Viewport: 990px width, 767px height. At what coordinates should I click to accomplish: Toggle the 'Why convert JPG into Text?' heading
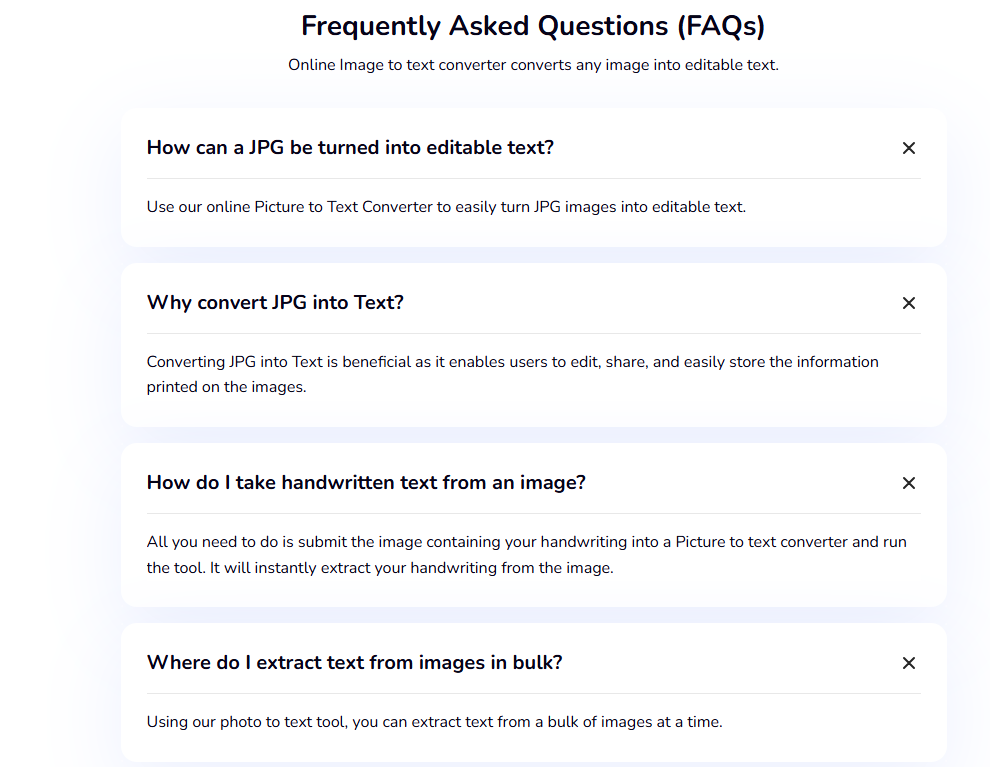pos(275,302)
